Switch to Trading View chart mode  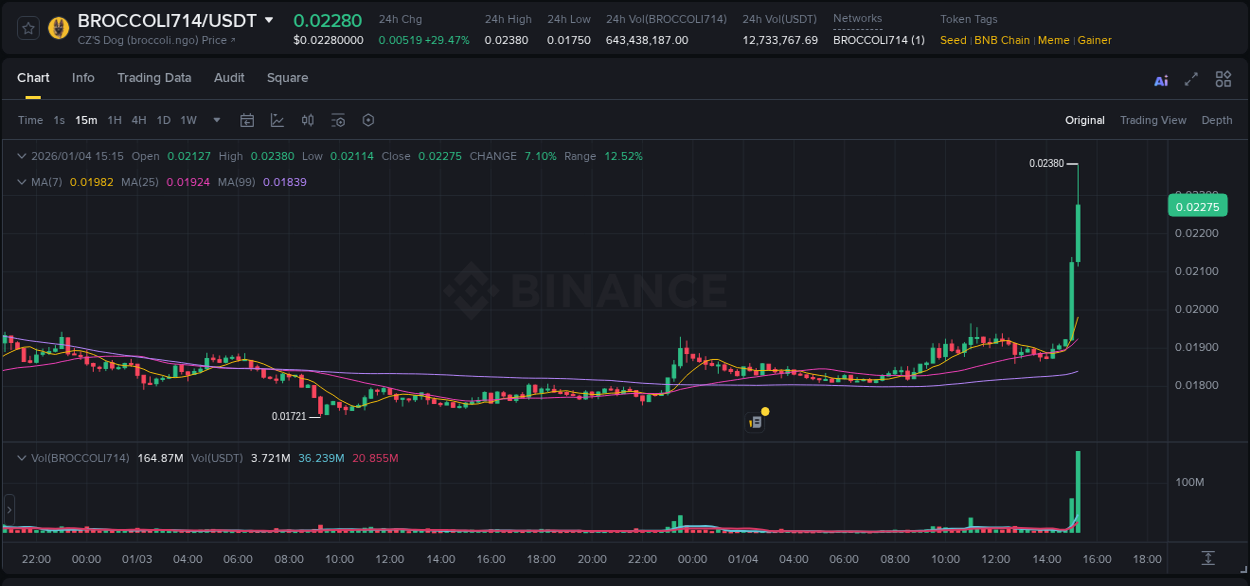(1153, 119)
